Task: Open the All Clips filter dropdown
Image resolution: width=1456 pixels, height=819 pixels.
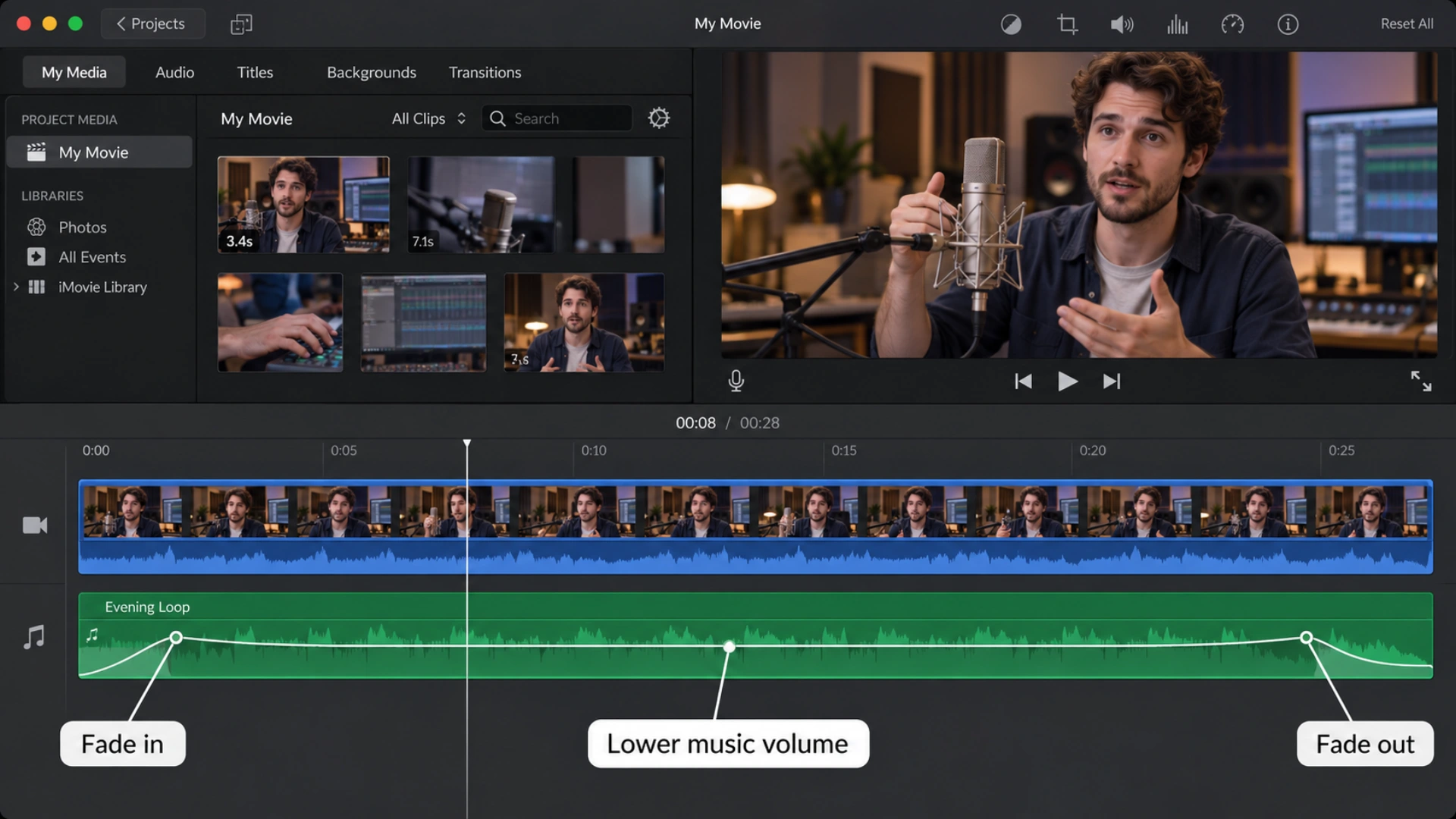Action: click(428, 118)
